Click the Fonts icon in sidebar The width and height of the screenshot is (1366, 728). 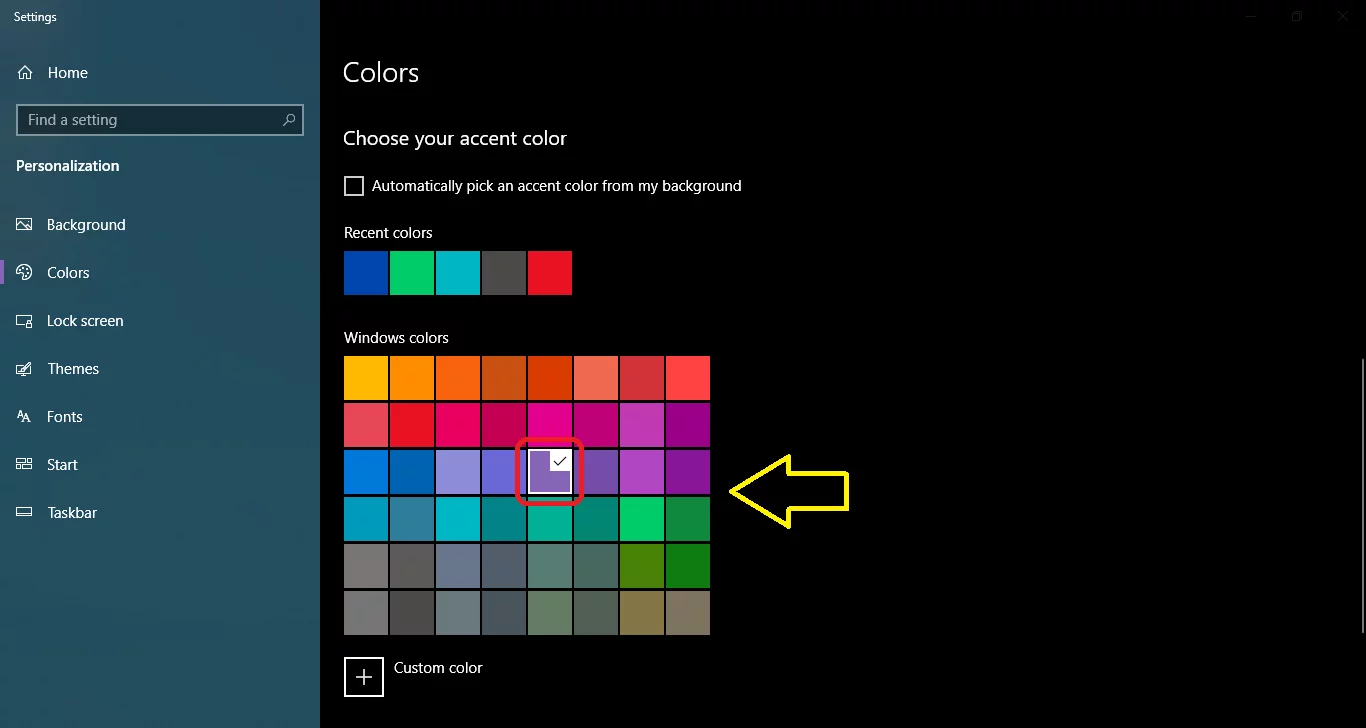pyautogui.click(x=25, y=417)
